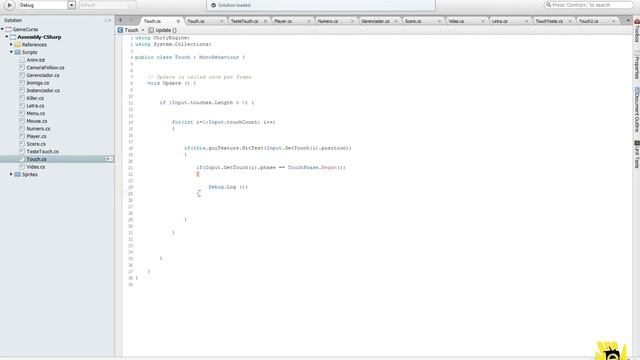The height and width of the screenshot is (360, 640).
Task: Open the Document Outline side panel
Action: [x=637, y=109]
